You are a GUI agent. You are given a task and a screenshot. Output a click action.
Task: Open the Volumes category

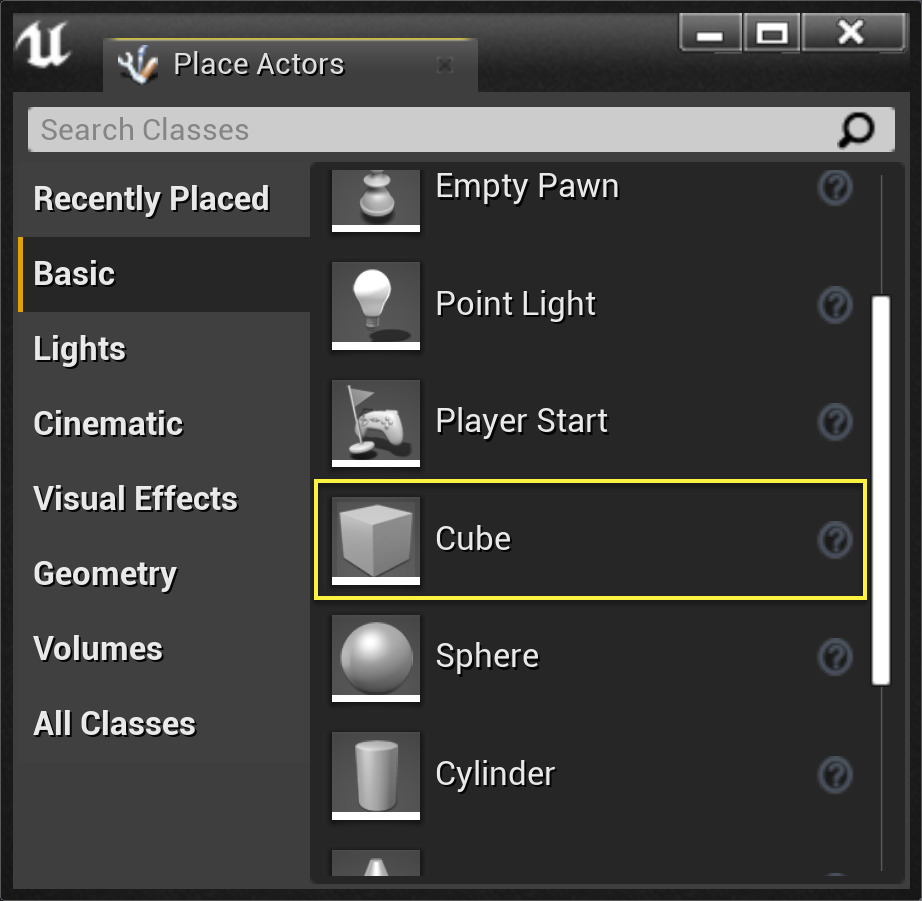97,648
